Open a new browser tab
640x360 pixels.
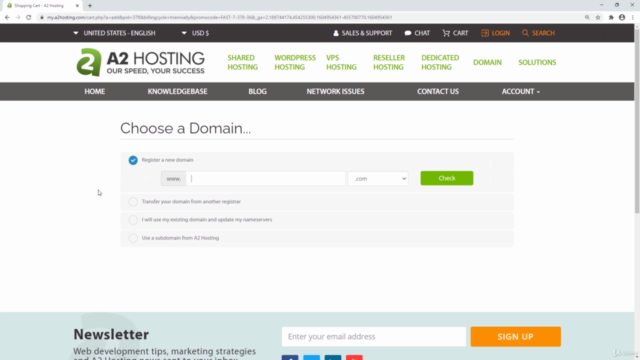click(x=90, y=6)
